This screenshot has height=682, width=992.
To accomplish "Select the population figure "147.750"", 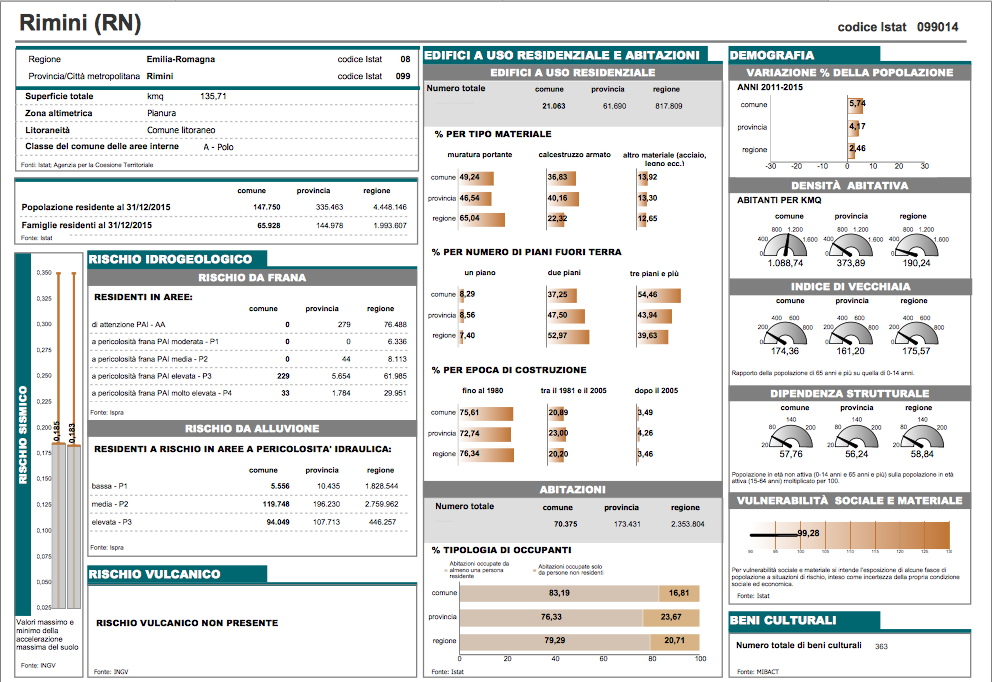I will (266, 208).
